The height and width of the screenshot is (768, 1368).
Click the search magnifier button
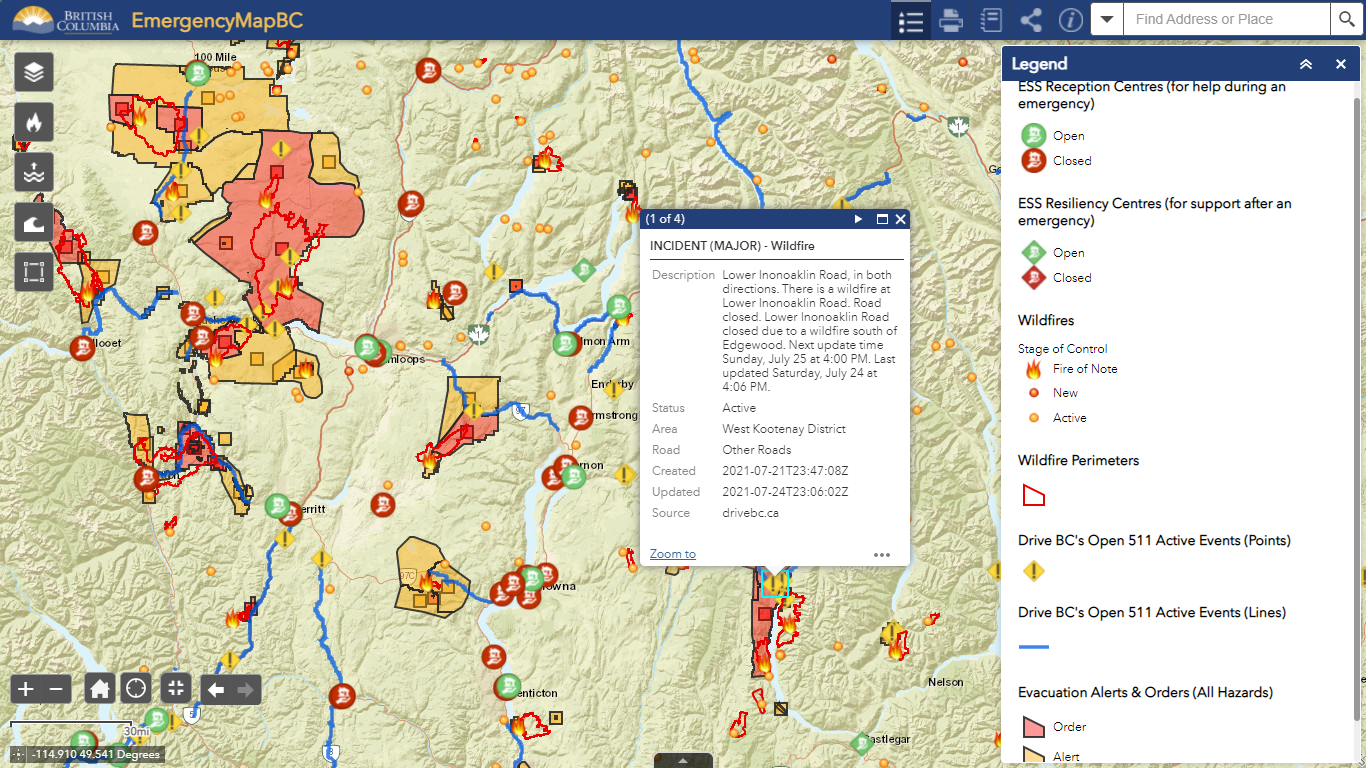point(1346,19)
